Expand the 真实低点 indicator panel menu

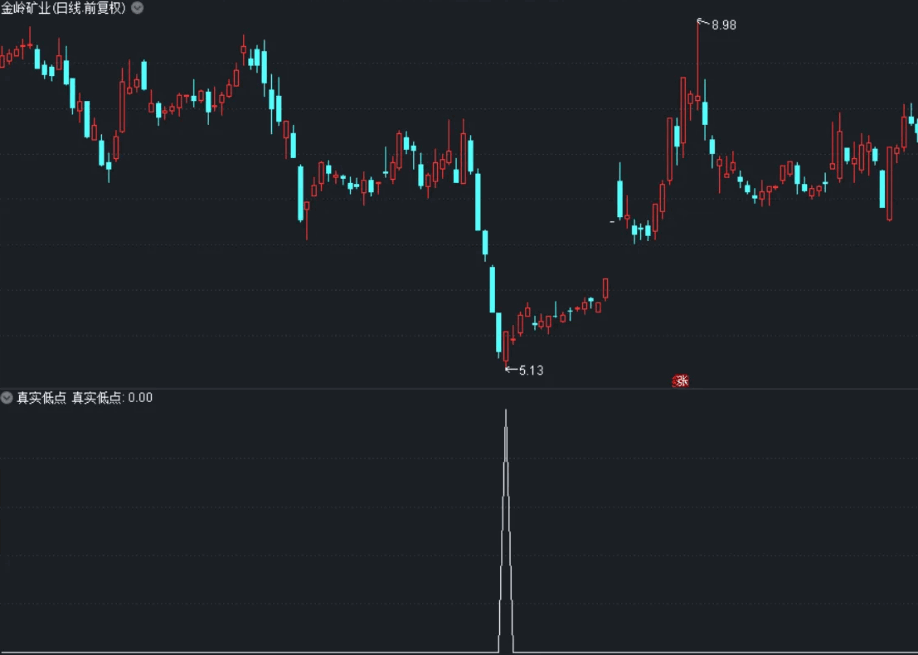pyautogui.click(x=6, y=398)
